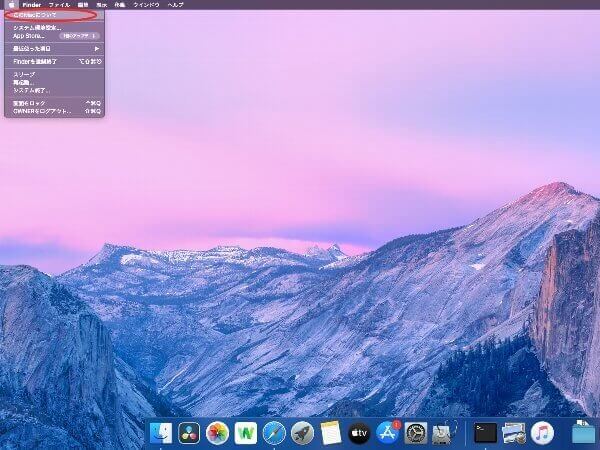Open Finder from the Dock
The image size is (600, 450).
click(x=160, y=433)
